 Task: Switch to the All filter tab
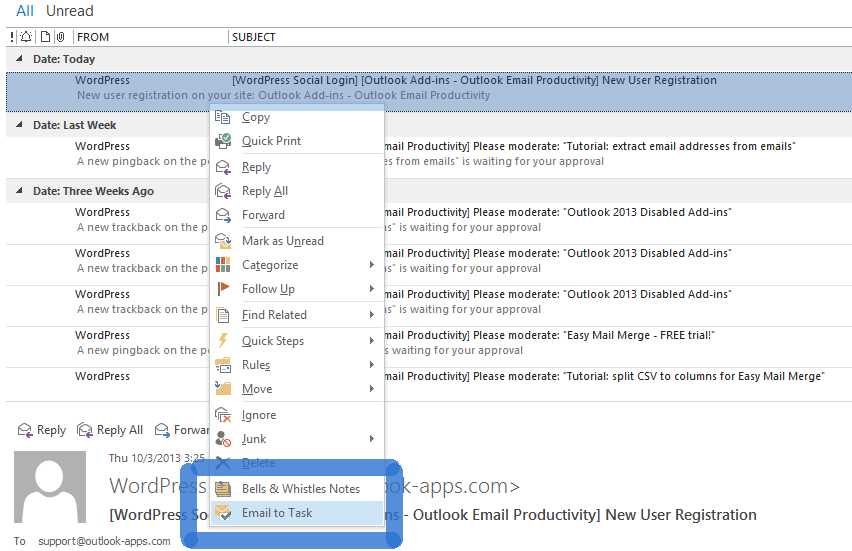25,11
